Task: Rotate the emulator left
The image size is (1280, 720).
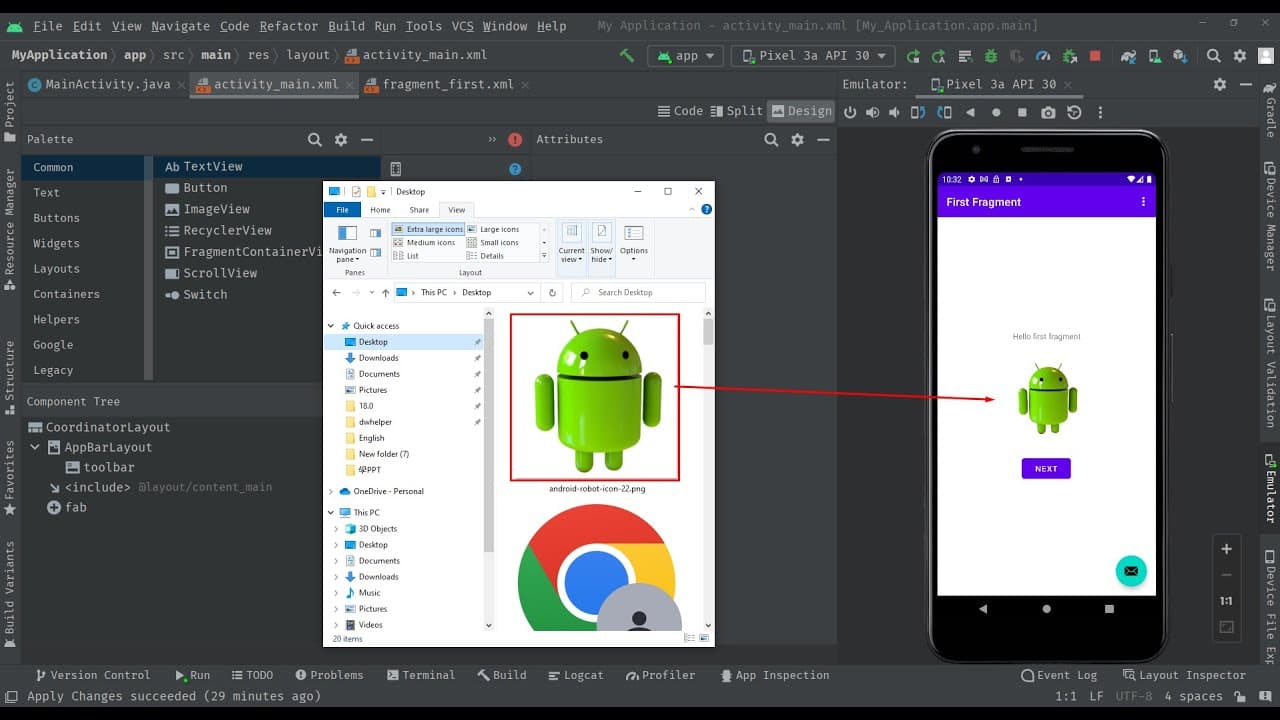Action: point(917,113)
